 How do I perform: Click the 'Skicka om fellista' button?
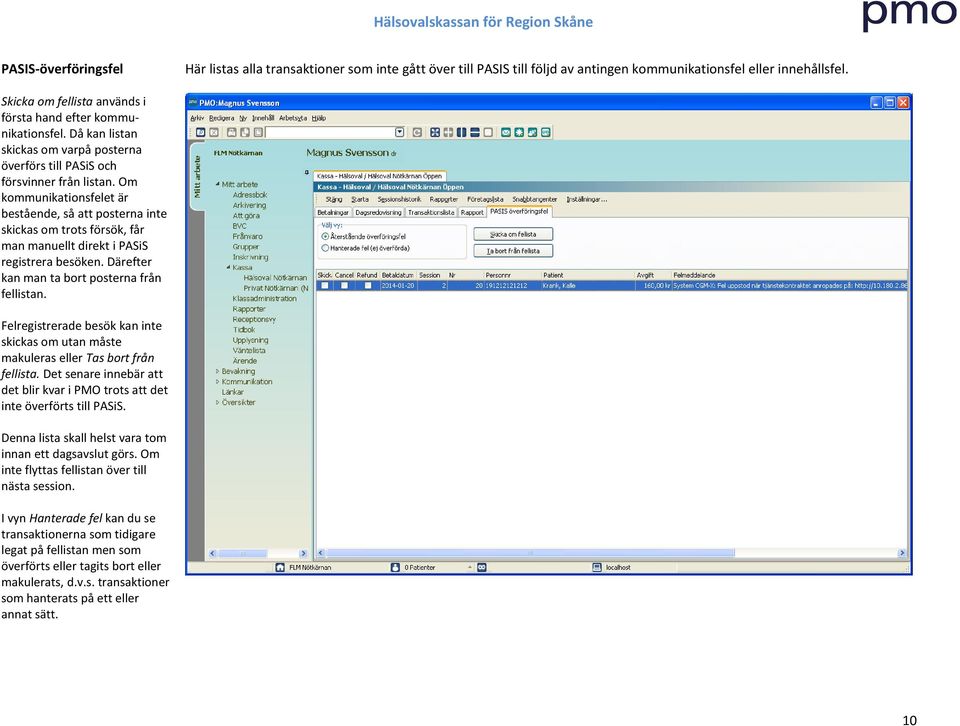point(513,234)
